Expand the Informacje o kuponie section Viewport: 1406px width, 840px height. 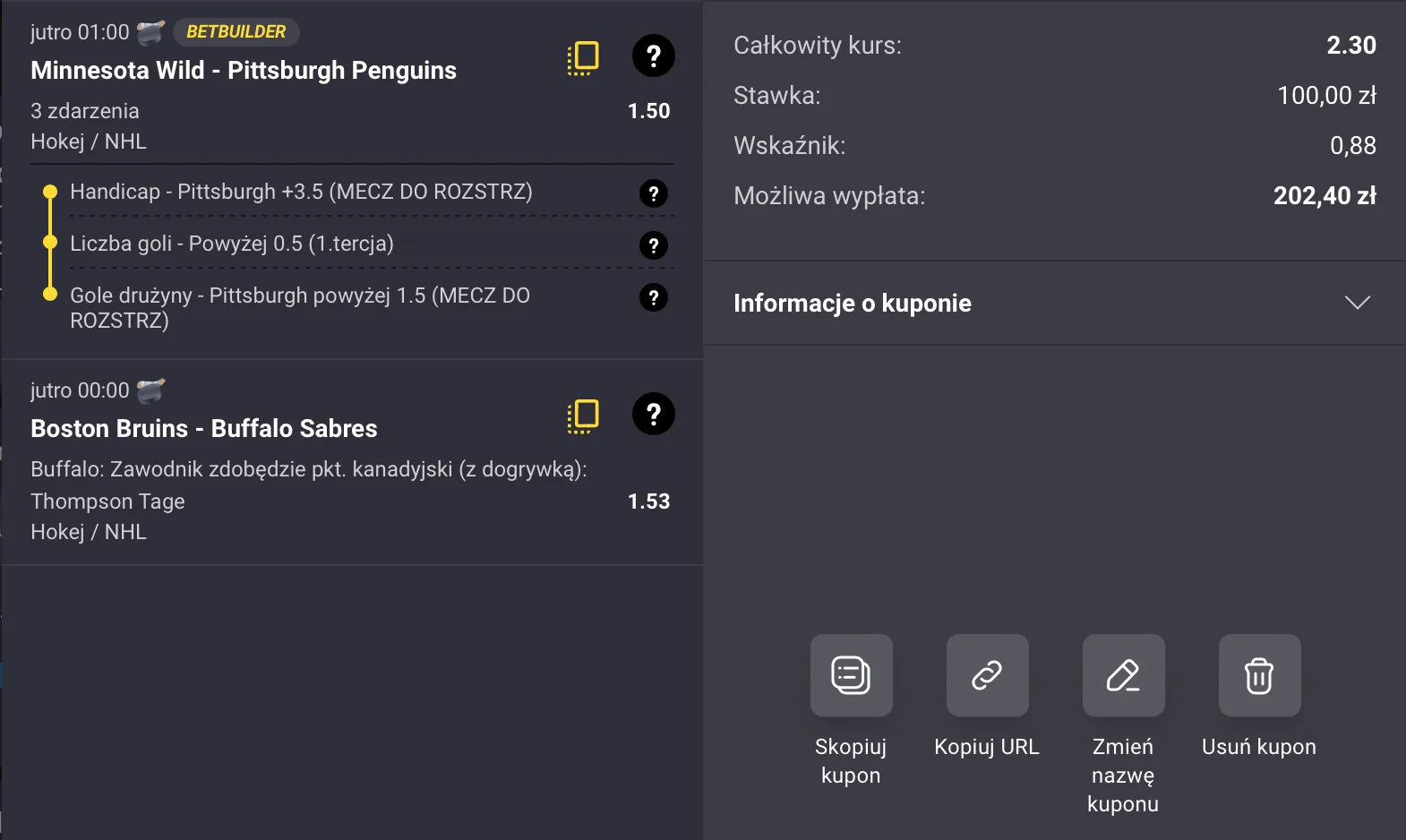1359,303
